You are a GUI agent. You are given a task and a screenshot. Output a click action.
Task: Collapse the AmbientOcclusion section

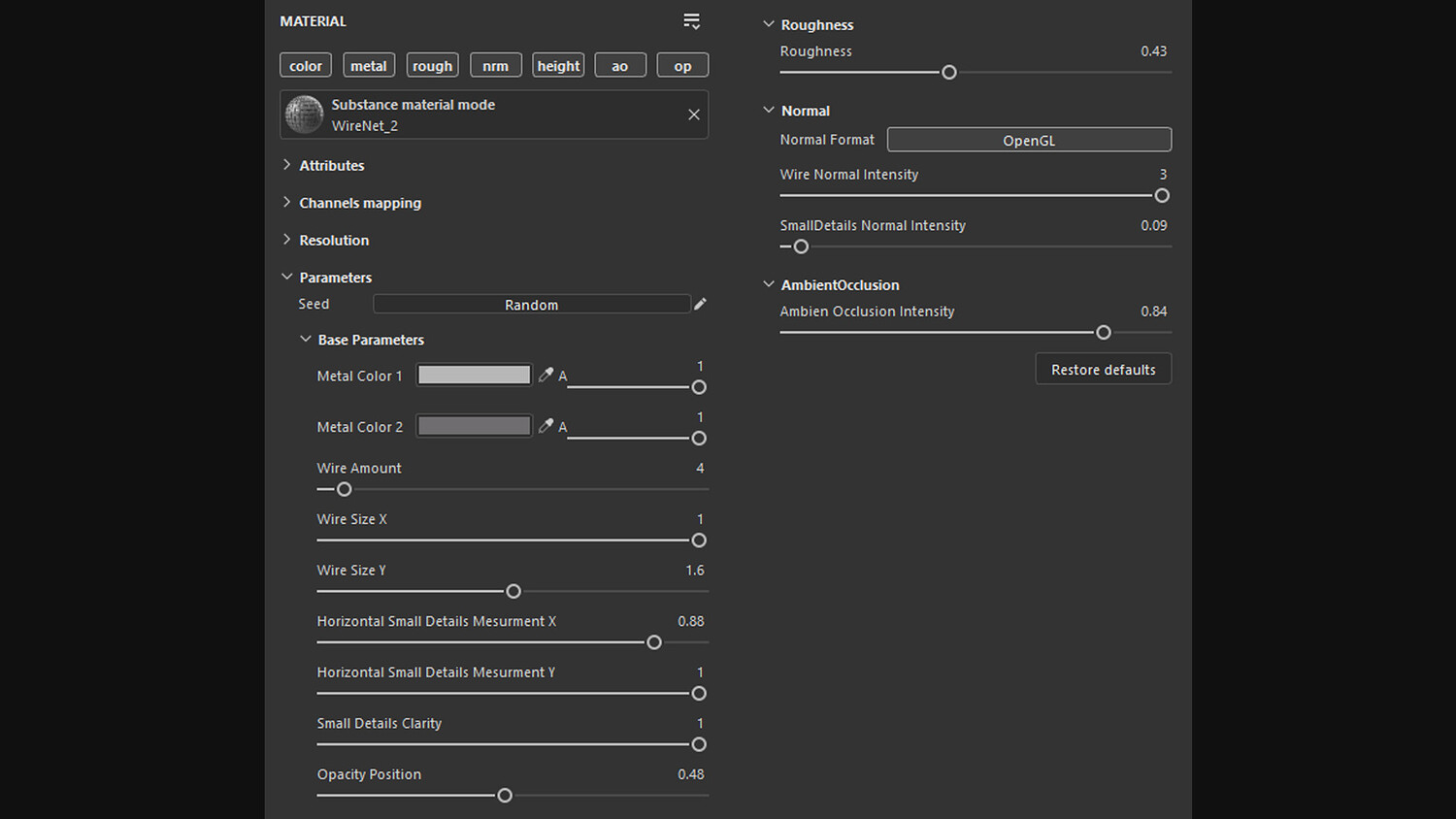click(x=769, y=284)
